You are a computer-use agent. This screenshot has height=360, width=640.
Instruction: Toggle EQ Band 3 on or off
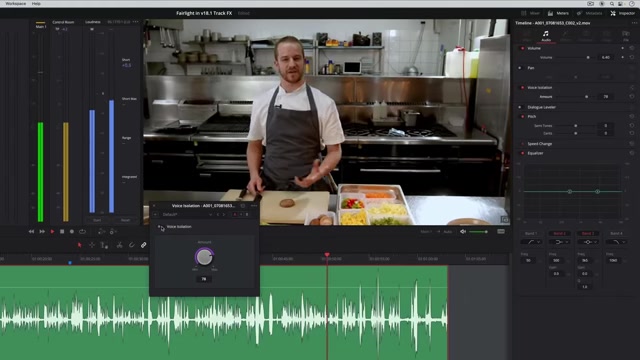click(587, 233)
